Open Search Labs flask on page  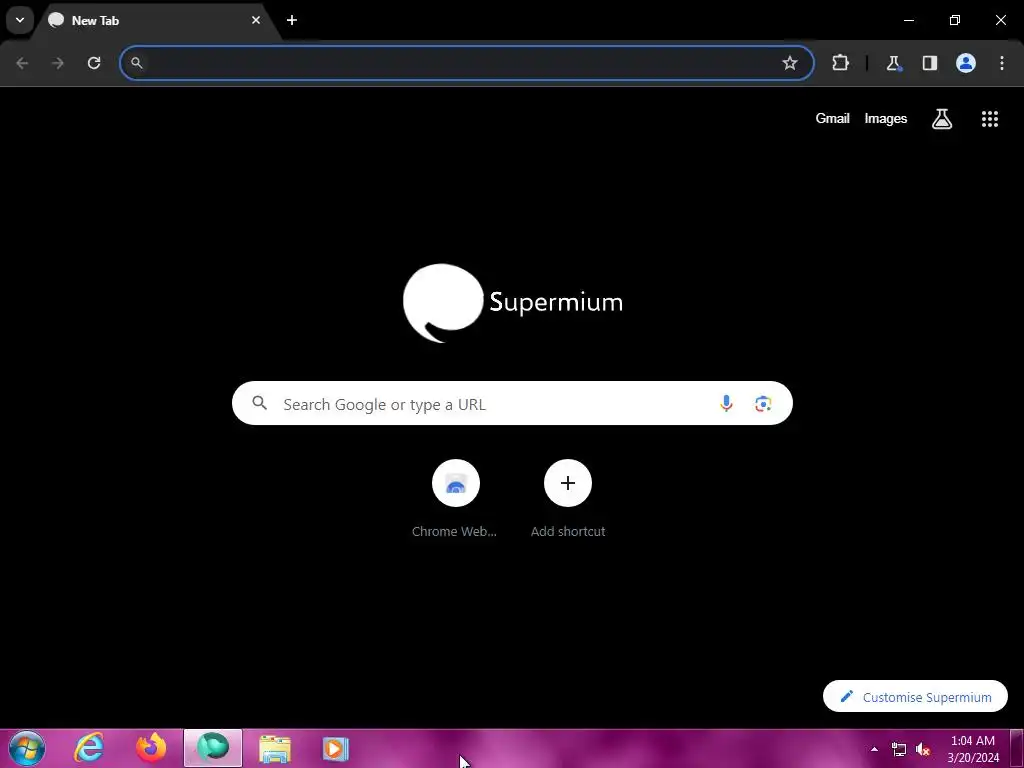click(x=942, y=119)
